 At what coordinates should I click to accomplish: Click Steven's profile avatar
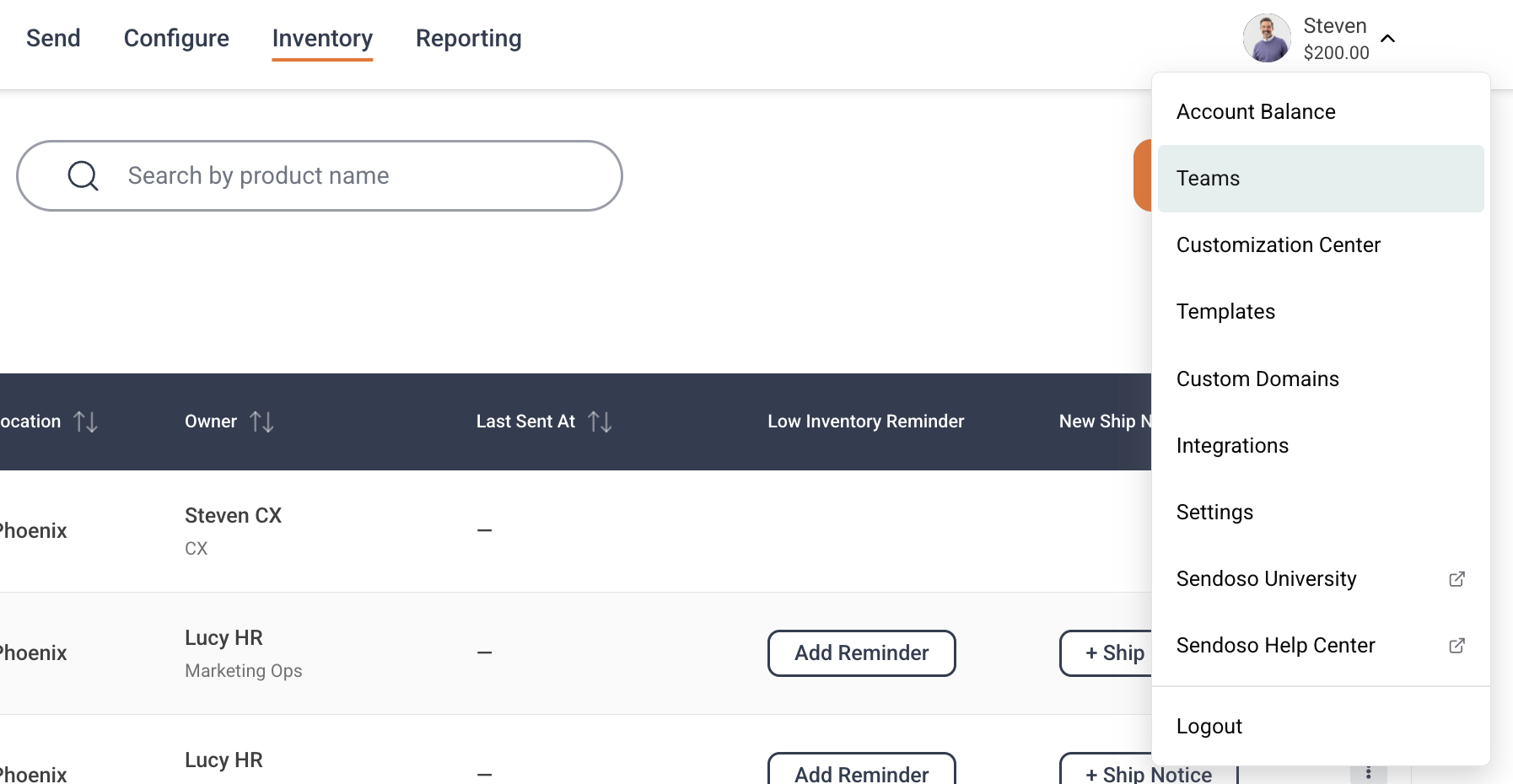[1267, 38]
